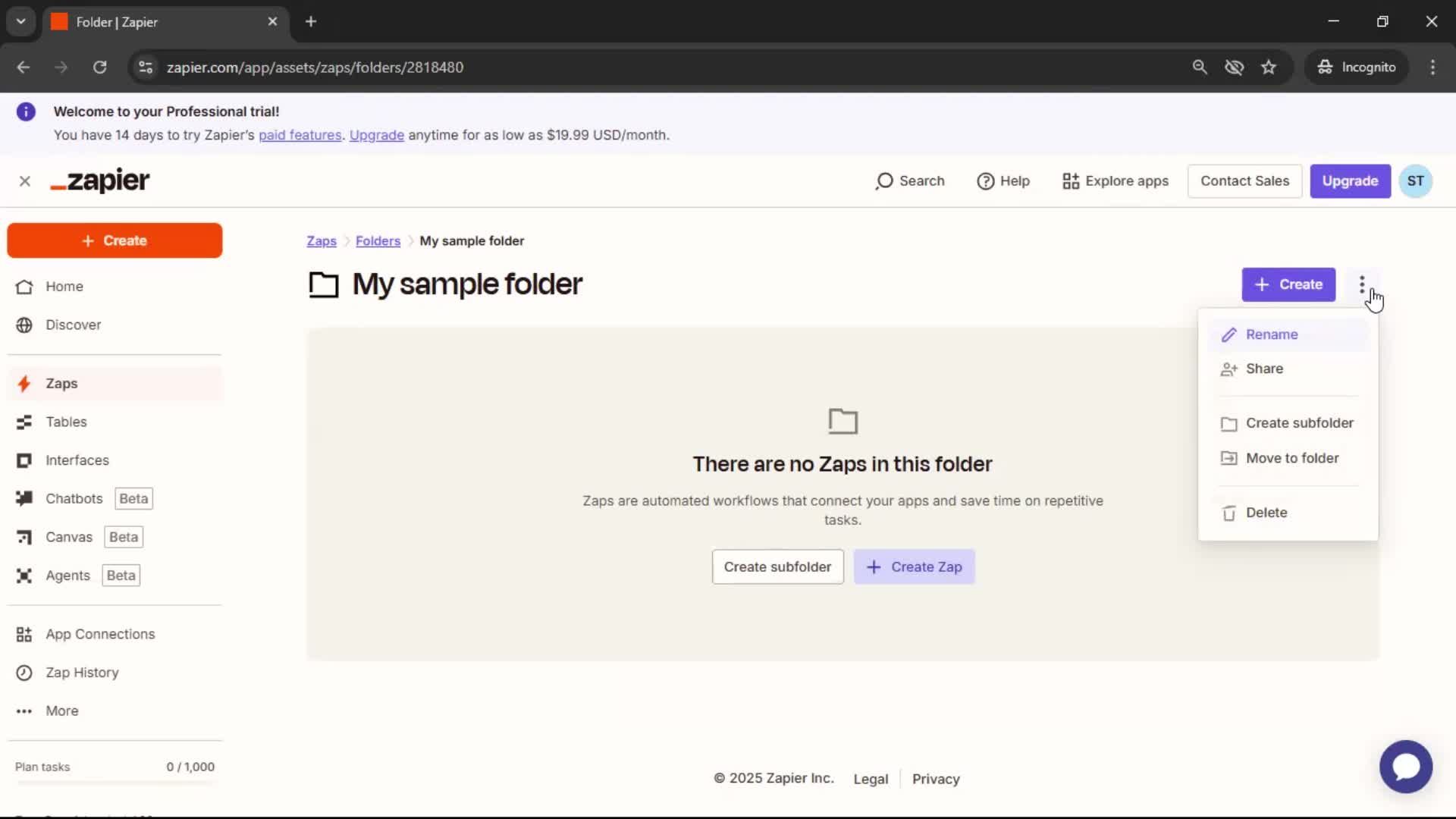The width and height of the screenshot is (1456, 819).
Task: Open App Connections in the sidebar
Action: [x=115, y=634]
